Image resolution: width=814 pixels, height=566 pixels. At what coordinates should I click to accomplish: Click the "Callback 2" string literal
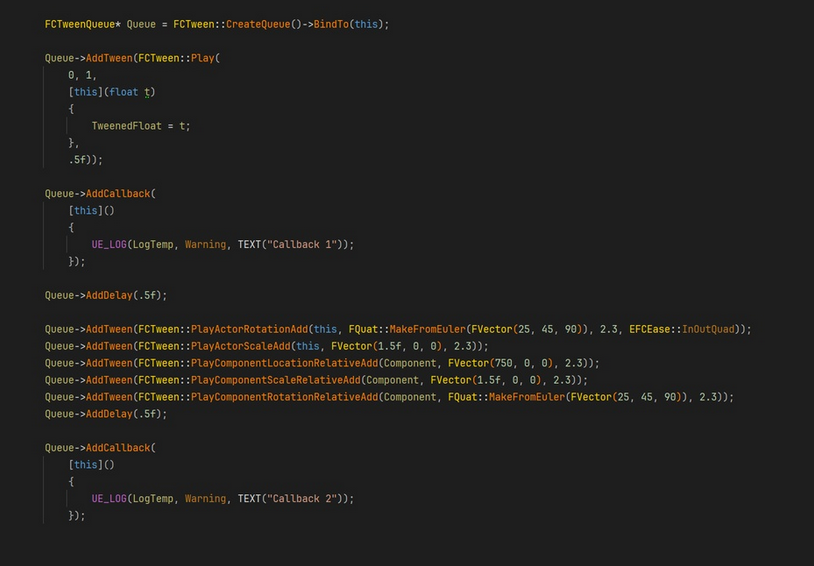point(302,498)
